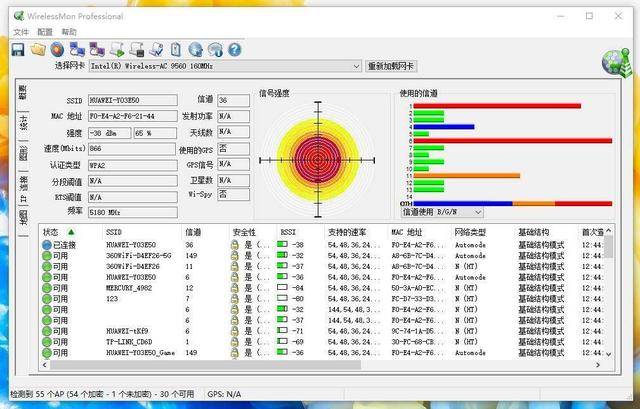Viewport: 640px width, 409px height.
Task: Click the blue globe toolbar icon
Action: tap(196, 50)
